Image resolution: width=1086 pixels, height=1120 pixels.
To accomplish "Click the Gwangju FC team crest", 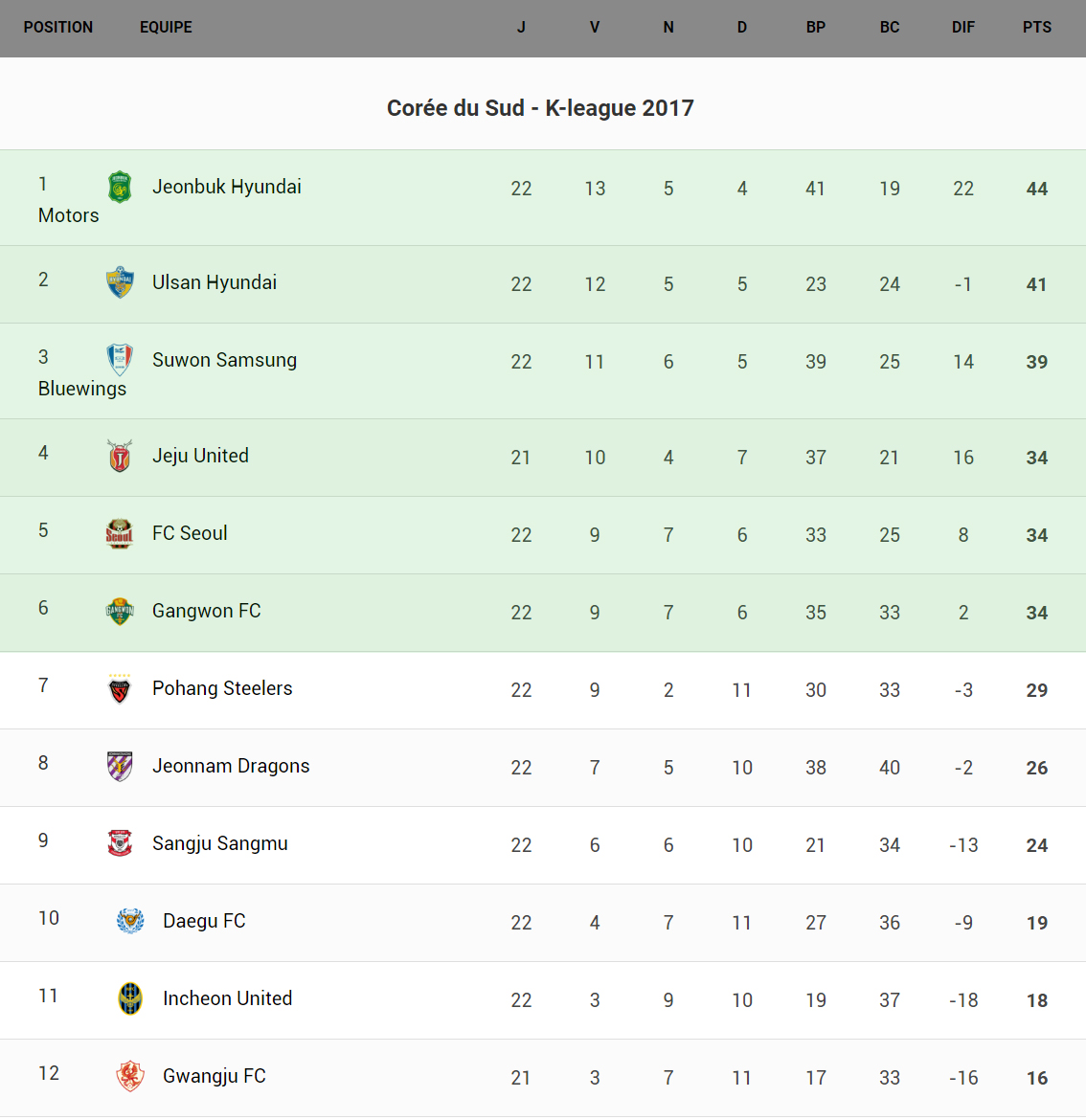I will (130, 1076).
